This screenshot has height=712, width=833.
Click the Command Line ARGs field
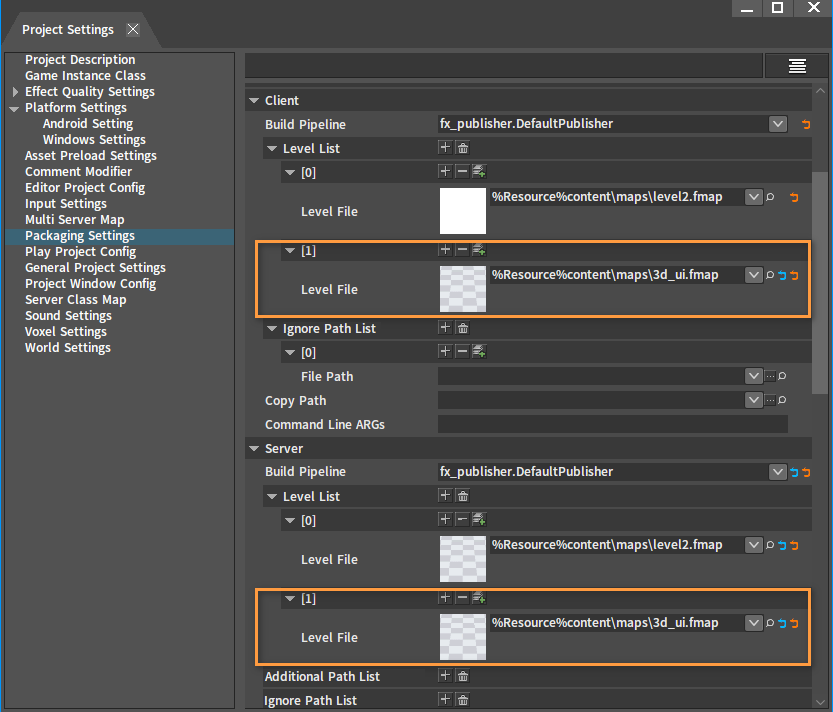[613, 424]
